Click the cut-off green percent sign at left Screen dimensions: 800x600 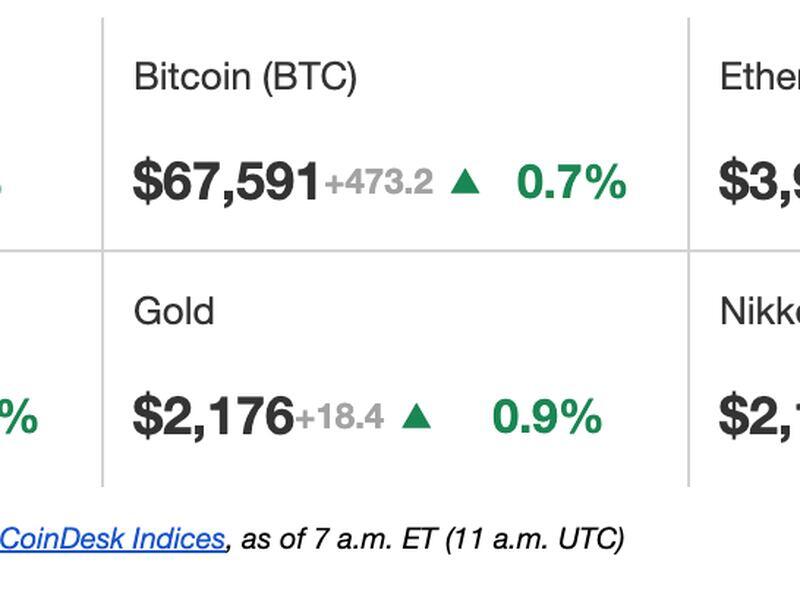18,416
